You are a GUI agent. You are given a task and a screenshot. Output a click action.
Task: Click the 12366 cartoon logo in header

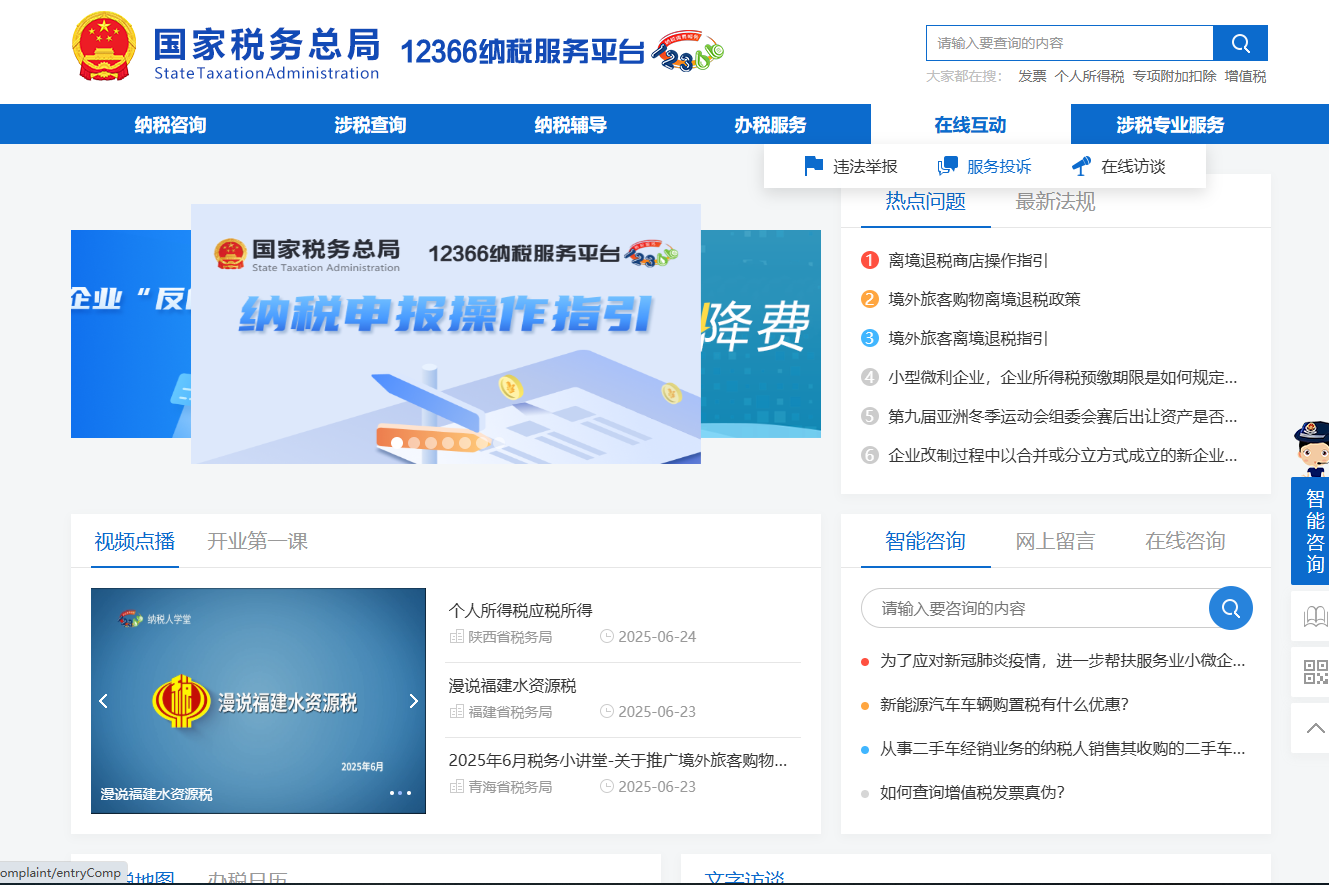point(688,50)
